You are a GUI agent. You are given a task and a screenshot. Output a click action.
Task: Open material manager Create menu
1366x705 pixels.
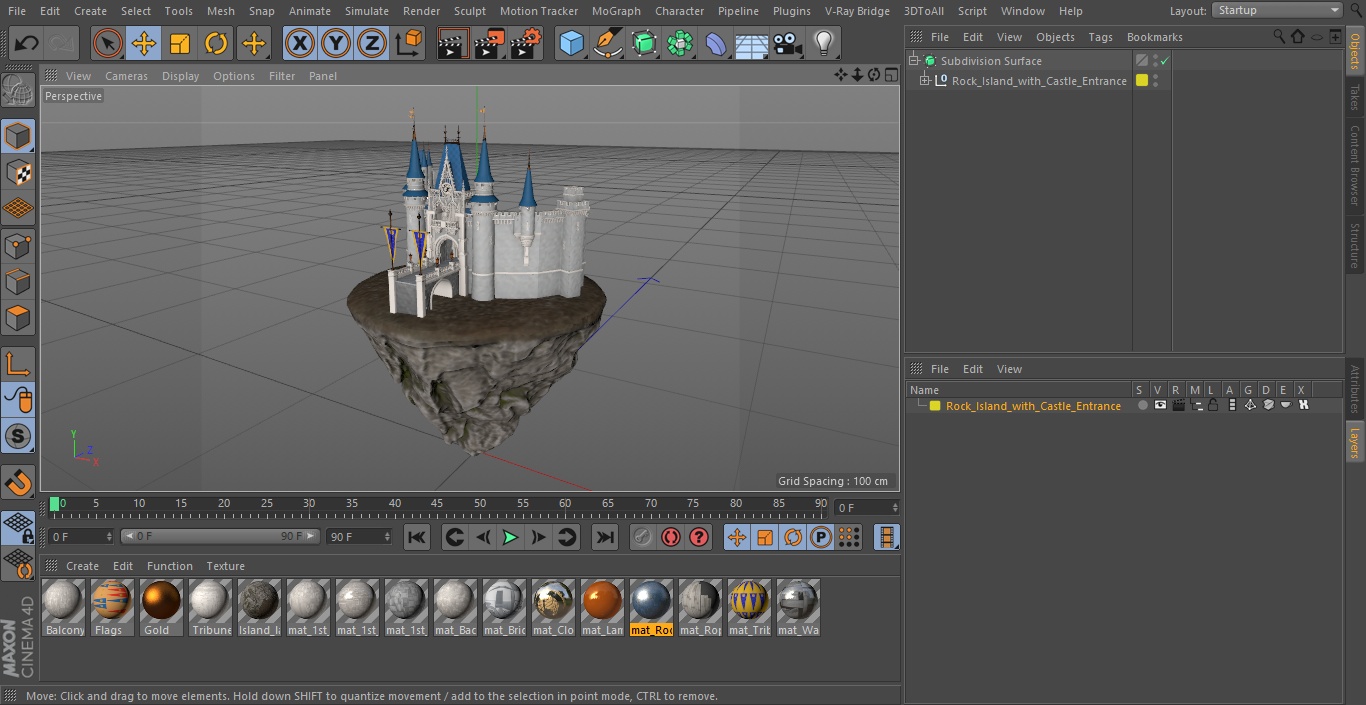click(x=82, y=566)
